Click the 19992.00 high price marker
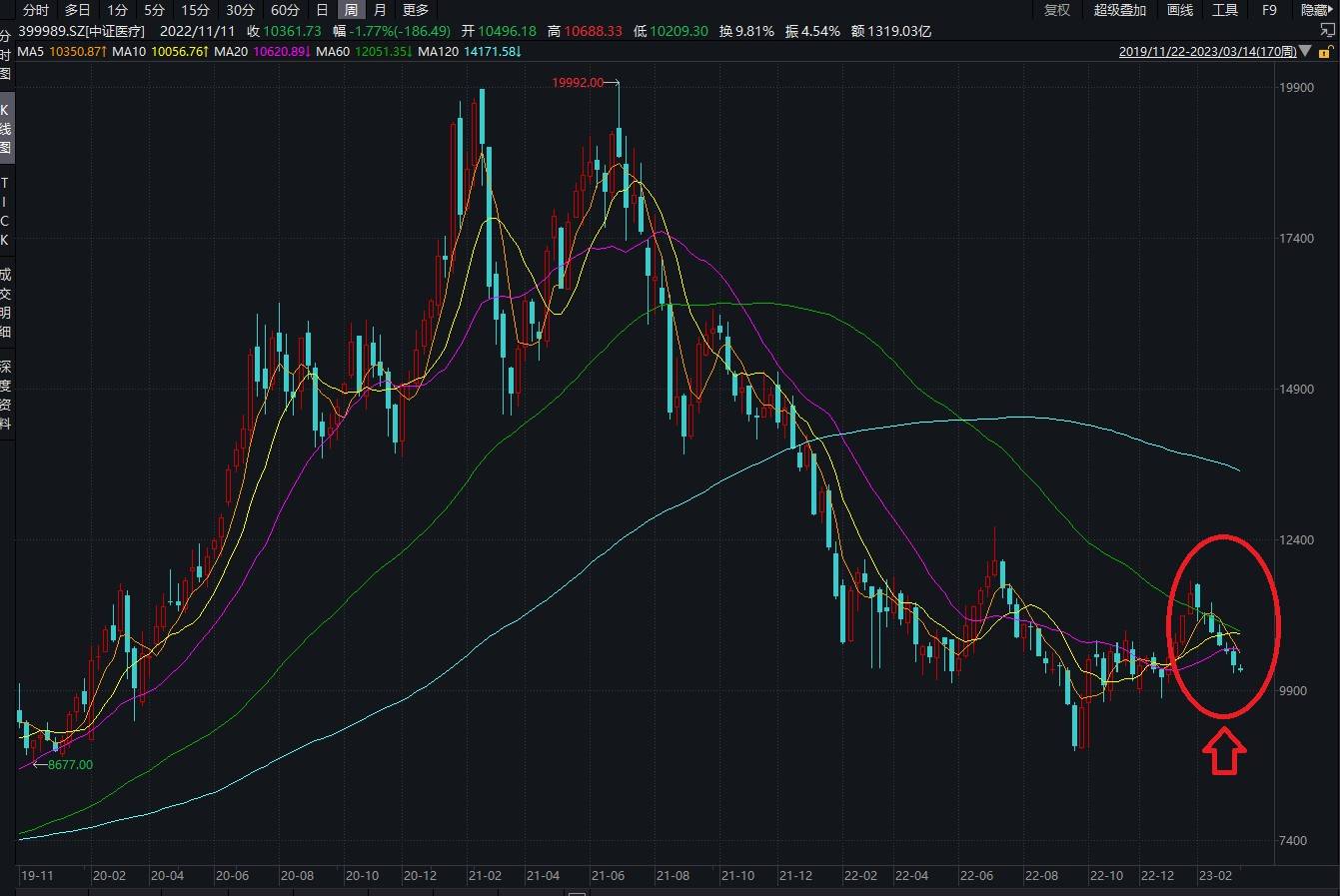 (x=580, y=84)
